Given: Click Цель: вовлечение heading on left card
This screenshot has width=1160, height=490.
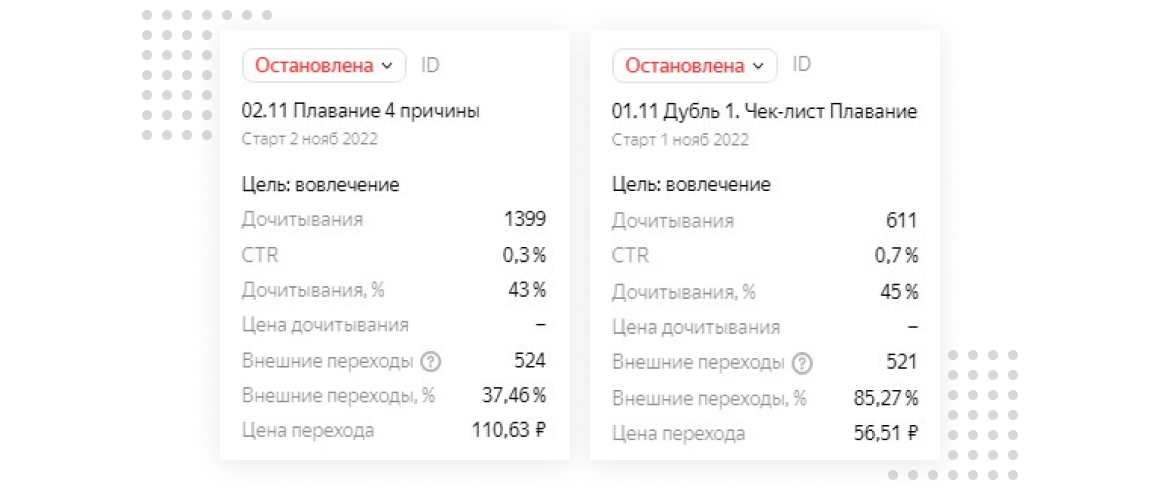Looking at the screenshot, I should [x=321, y=184].
